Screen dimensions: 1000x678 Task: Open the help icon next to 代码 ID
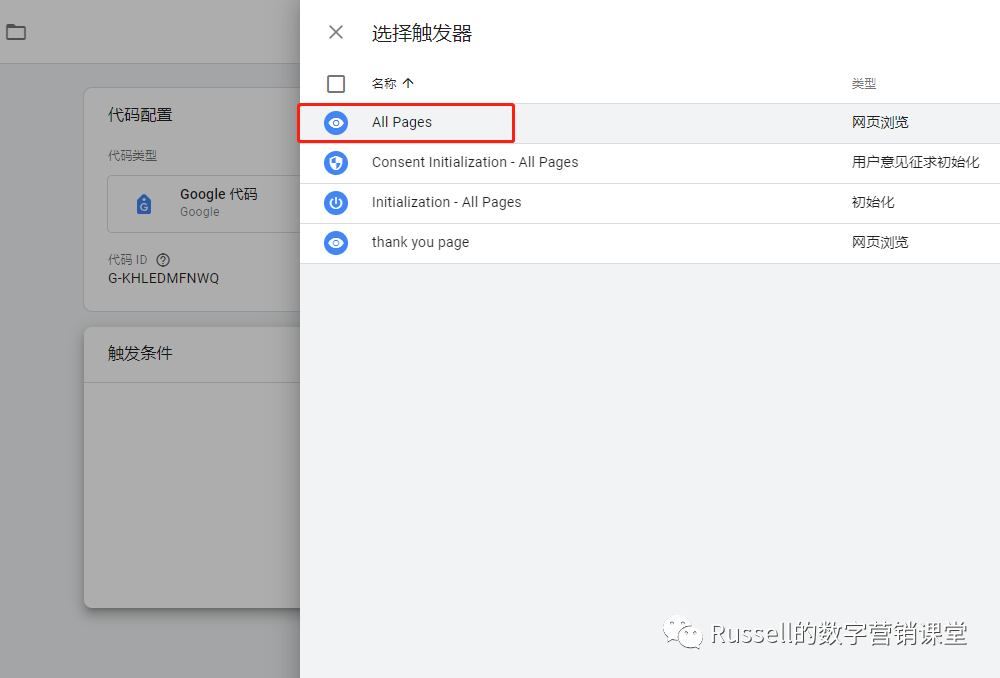coord(163,260)
